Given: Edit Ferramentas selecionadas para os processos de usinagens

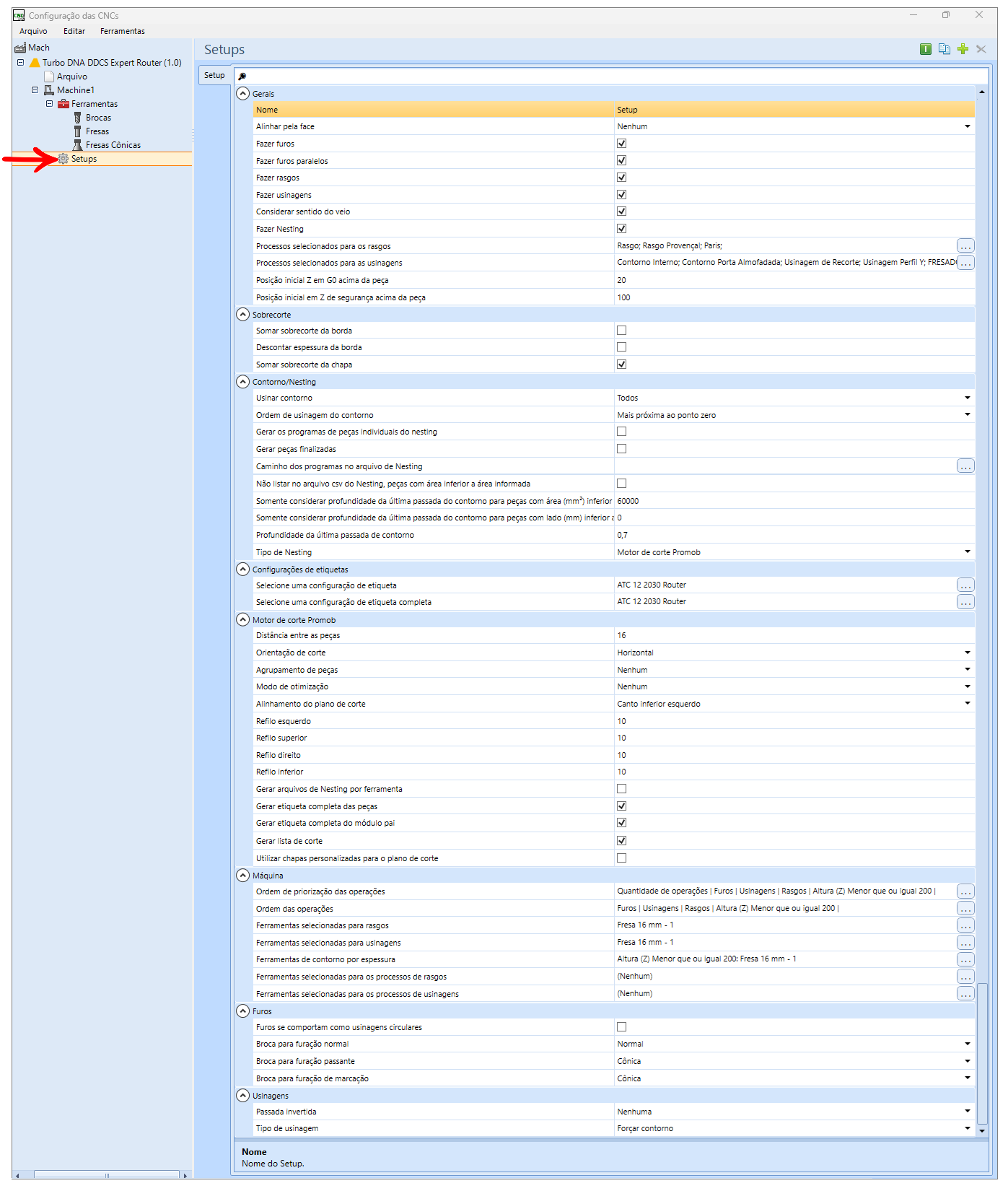Looking at the screenshot, I should pos(965,994).
